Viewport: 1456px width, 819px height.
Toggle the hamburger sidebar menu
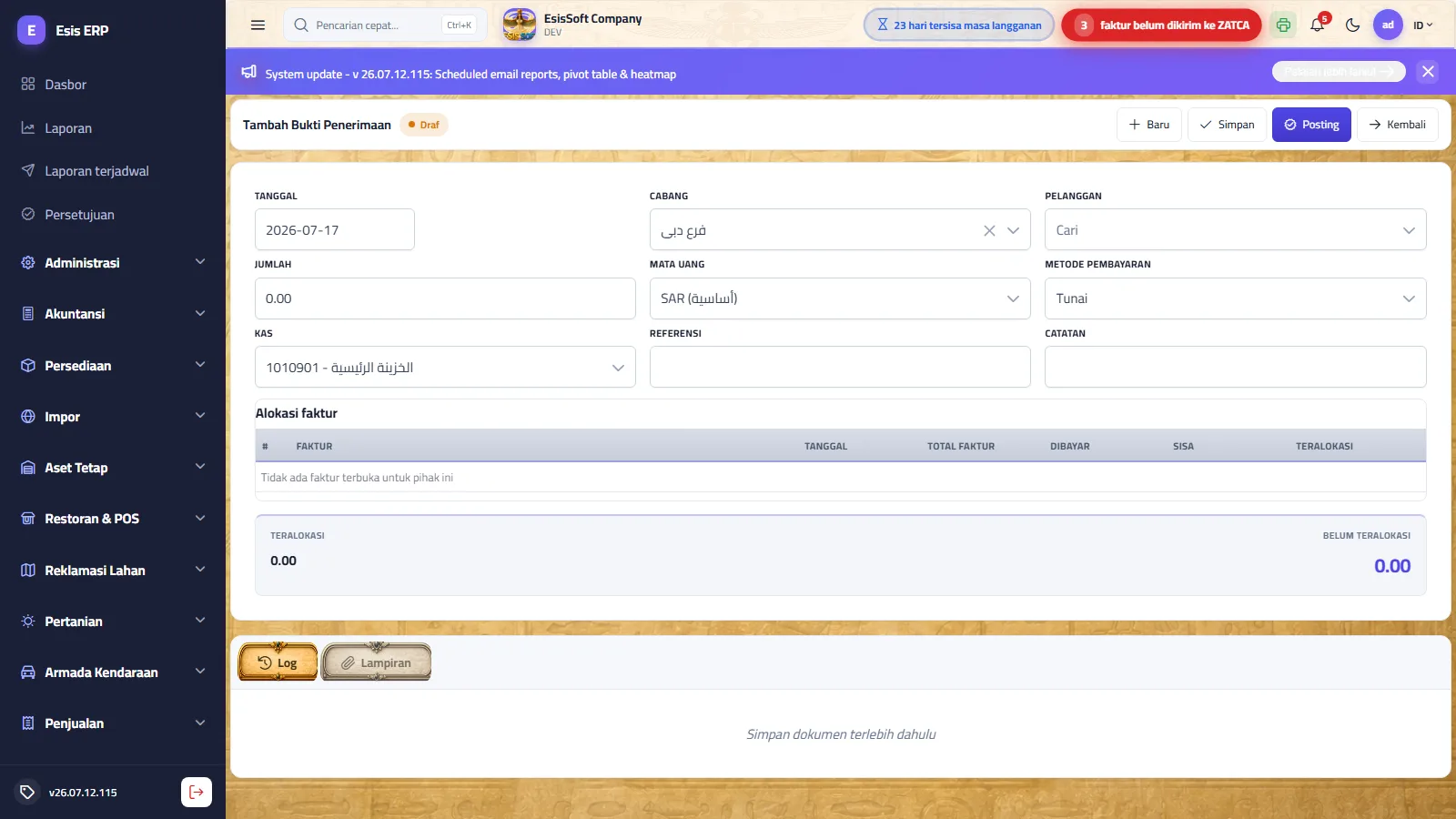258,25
